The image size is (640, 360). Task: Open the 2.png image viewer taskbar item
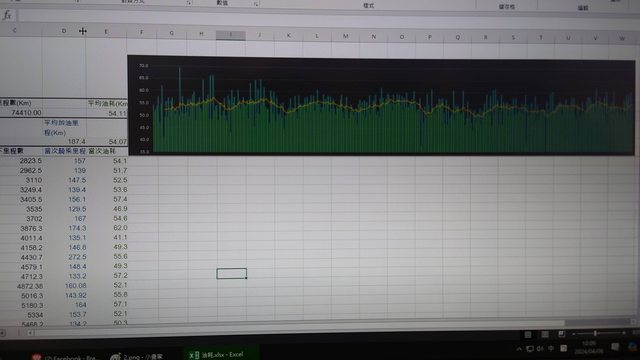pos(137,356)
